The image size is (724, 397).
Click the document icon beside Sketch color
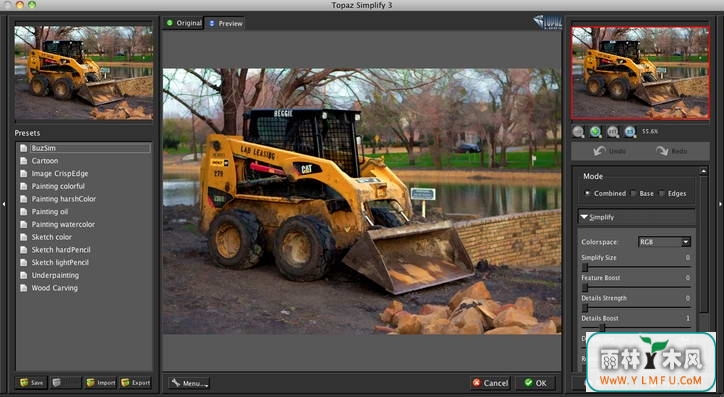pyautogui.click(x=24, y=237)
